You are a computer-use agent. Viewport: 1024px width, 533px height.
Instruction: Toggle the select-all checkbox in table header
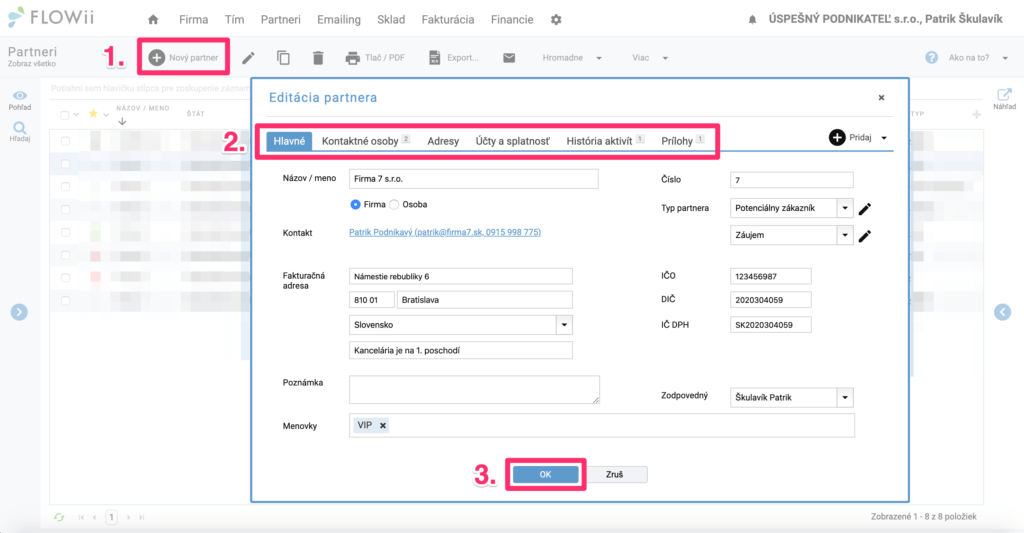coord(65,115)
